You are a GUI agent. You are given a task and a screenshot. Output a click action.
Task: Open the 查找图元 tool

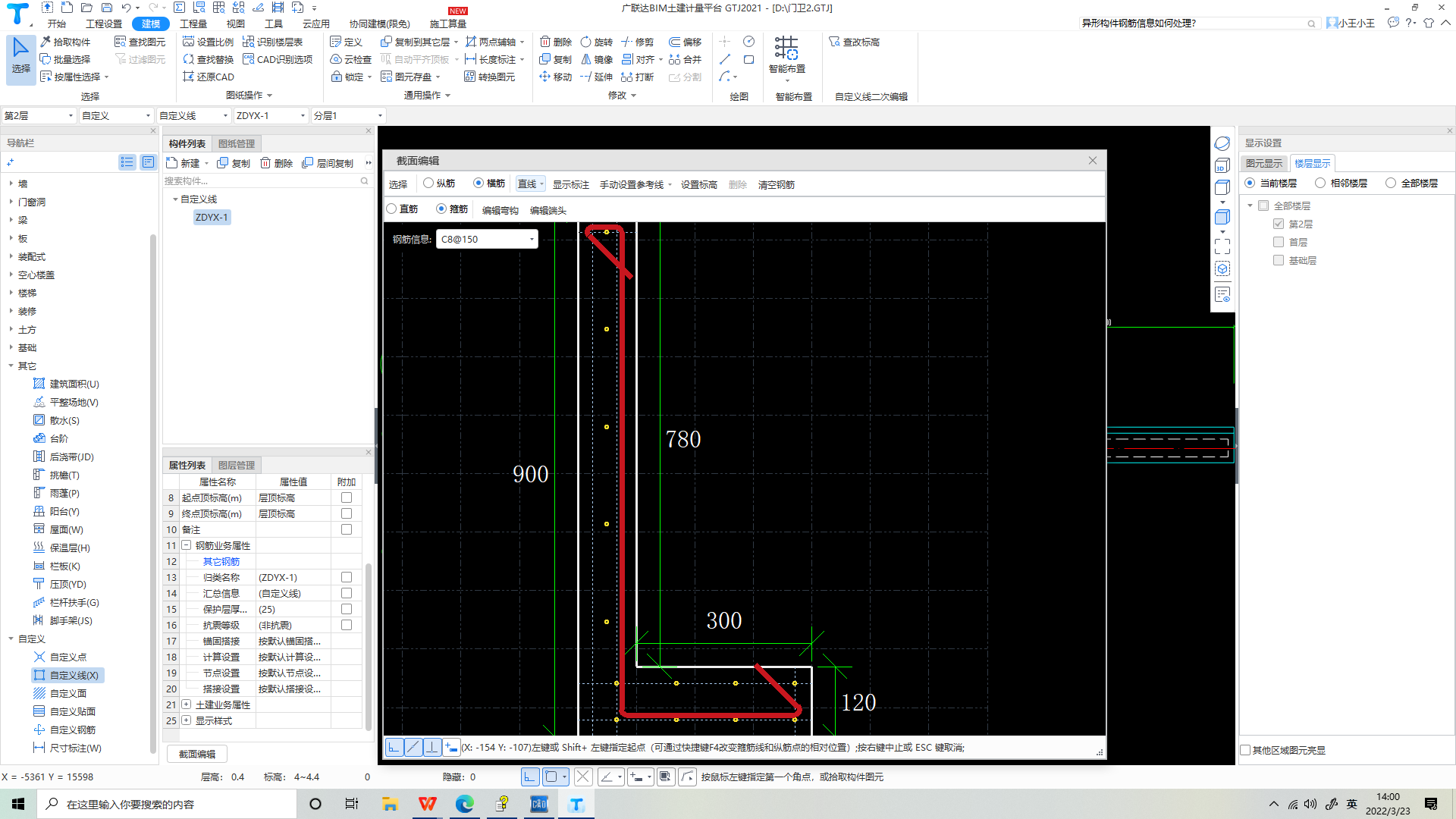[140, 42]
